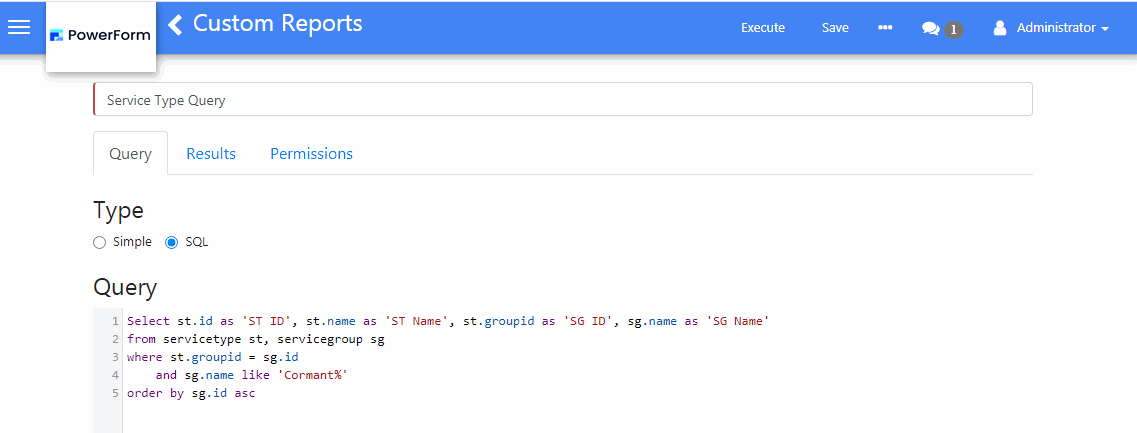This screenshot has height=433, width=1137.
Task: Place cursor on the order by line
Action: point(192,393)
